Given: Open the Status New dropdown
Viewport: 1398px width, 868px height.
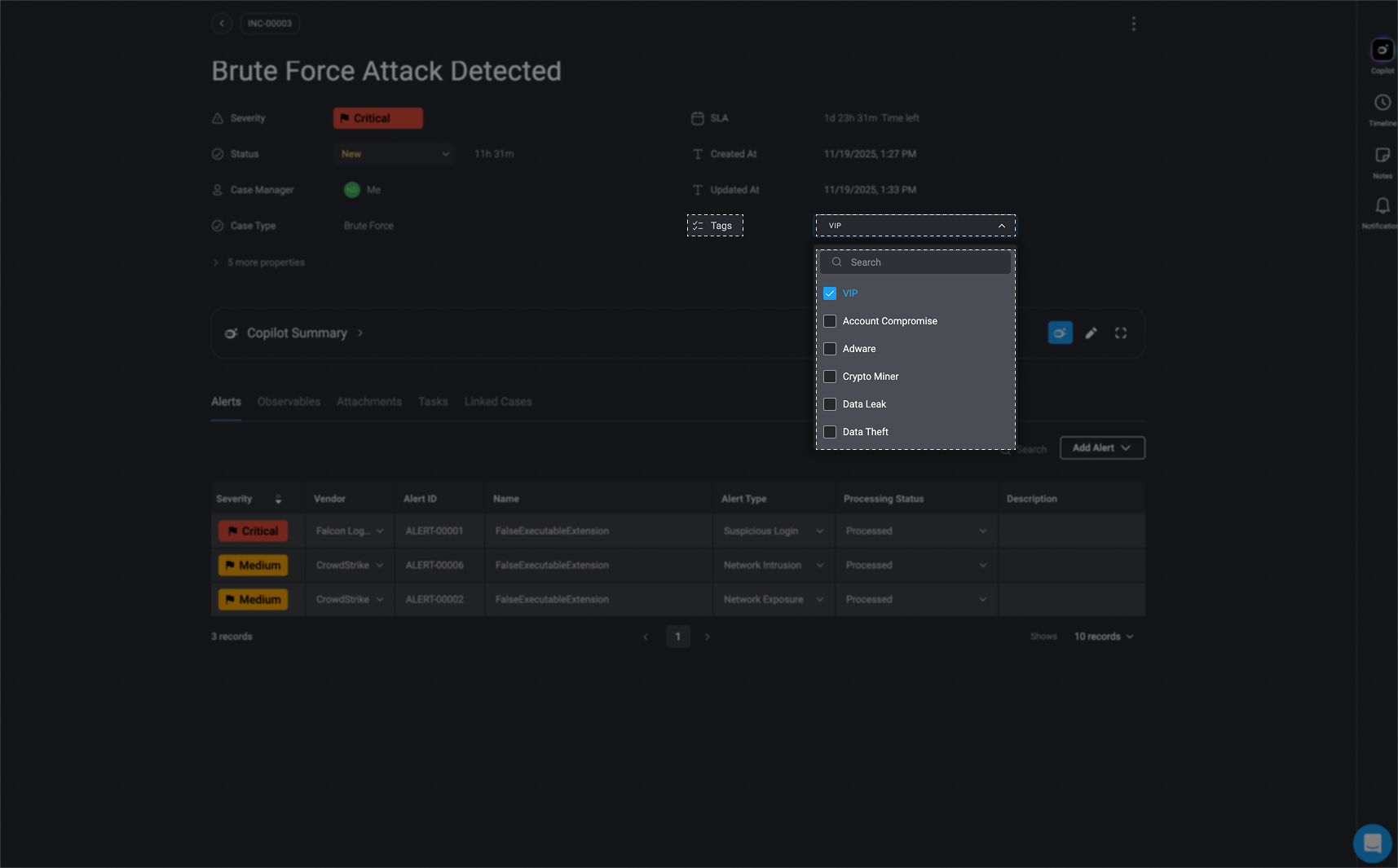Looking at the screenshot, I should [x=395, y=154].
